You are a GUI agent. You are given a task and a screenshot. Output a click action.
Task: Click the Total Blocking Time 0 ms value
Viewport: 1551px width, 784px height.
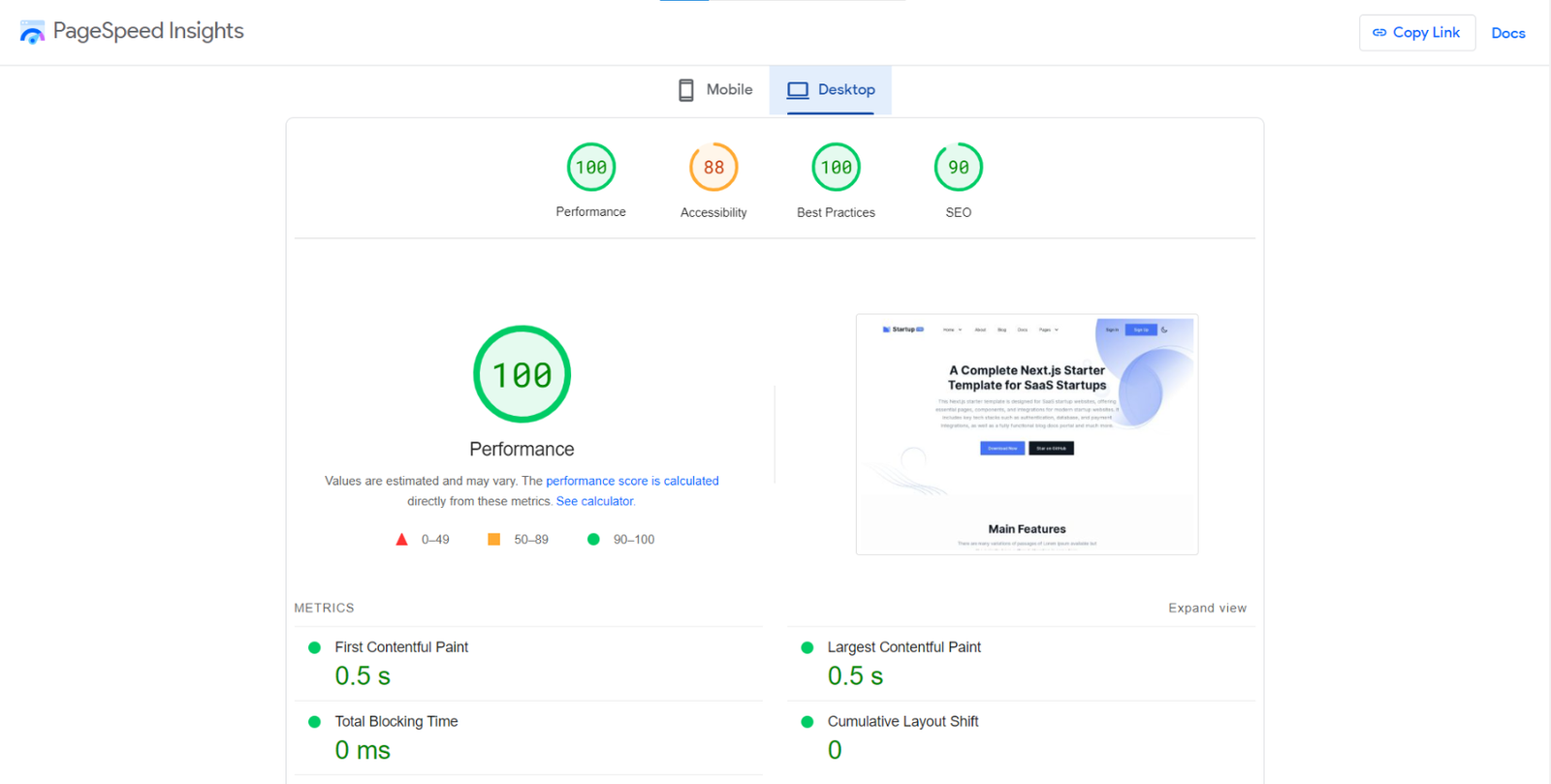tap(363, 750)
